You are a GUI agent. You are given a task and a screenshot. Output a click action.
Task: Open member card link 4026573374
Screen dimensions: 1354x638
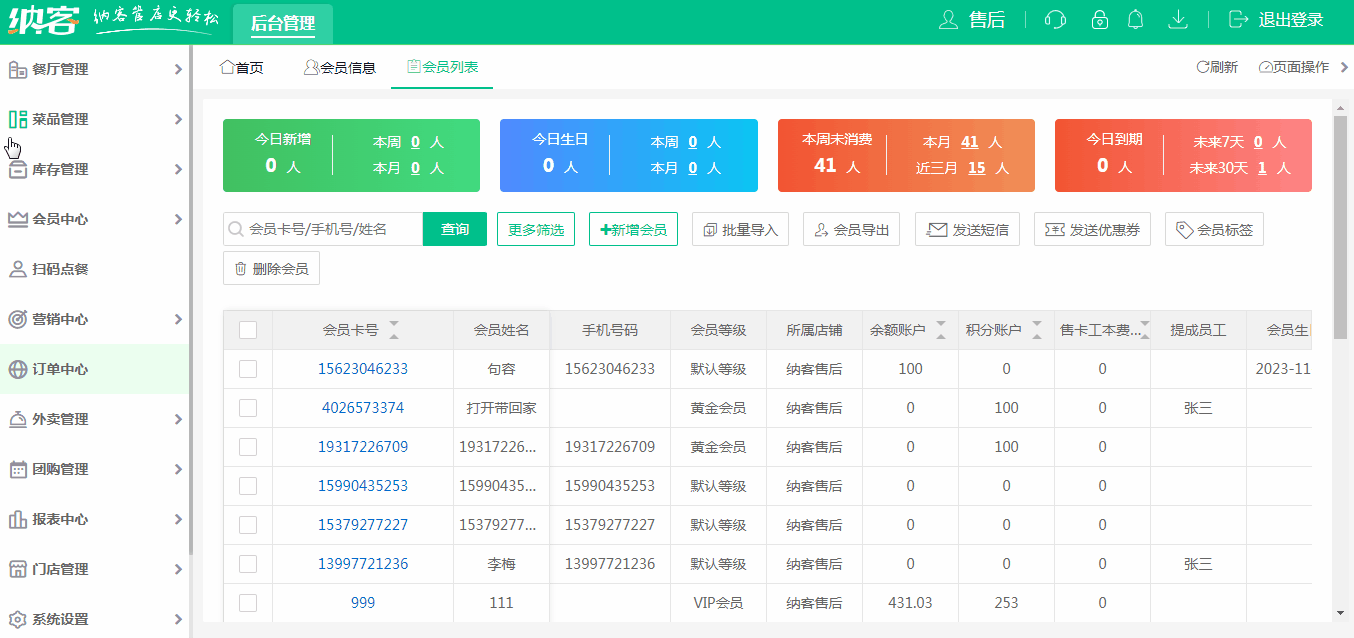[x=363, y=408]
